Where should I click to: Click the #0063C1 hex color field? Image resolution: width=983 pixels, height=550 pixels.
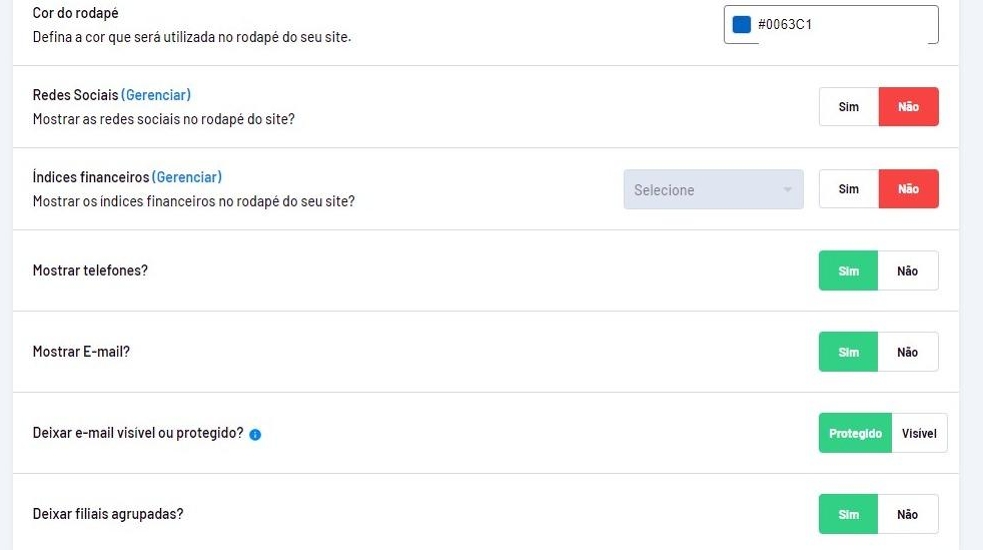[x=840, y=25]
